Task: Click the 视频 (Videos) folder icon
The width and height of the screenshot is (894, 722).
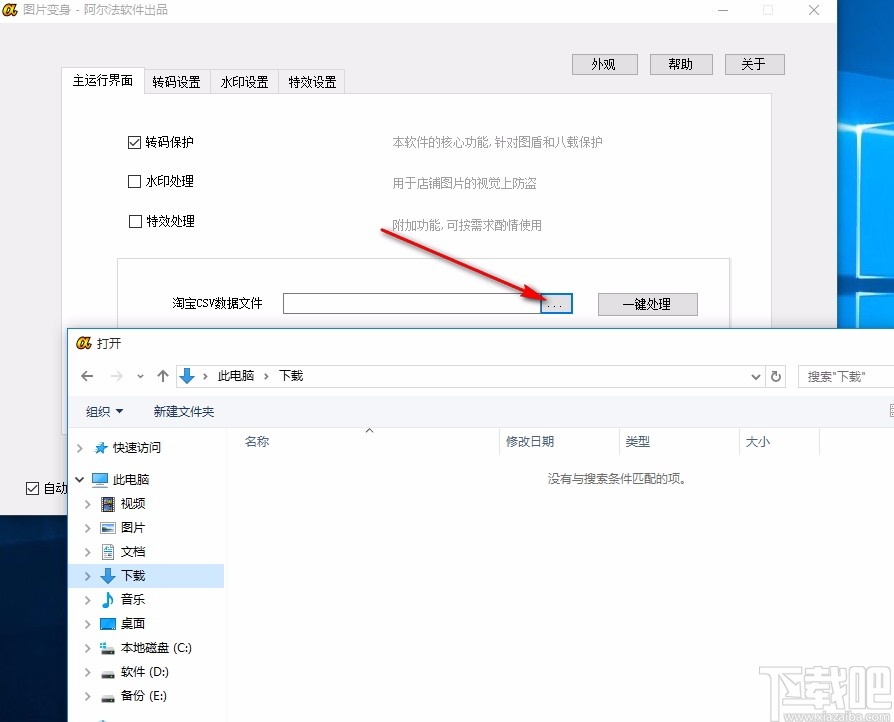Action: [x=106, y=503]
